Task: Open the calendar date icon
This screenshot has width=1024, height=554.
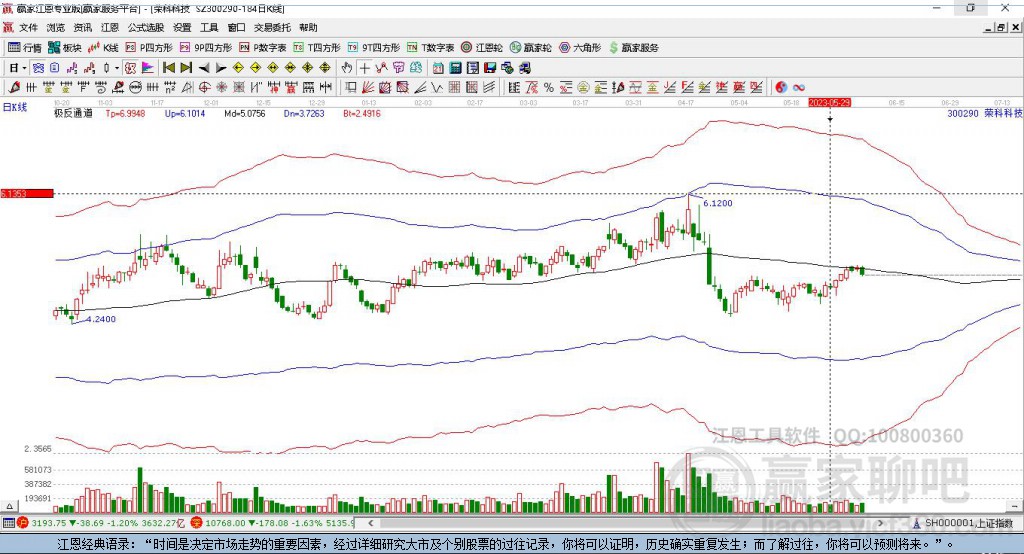Action: pyautogui.click(x=438, y=67)
